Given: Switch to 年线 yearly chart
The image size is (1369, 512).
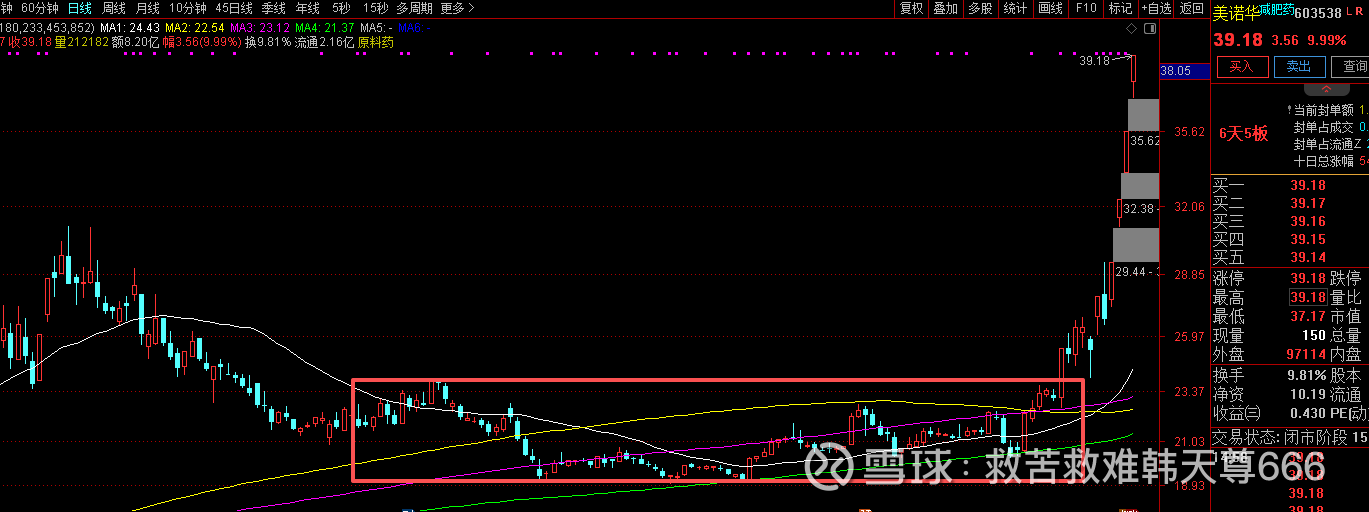Looking at the screenshot, I should click(308, 8).
